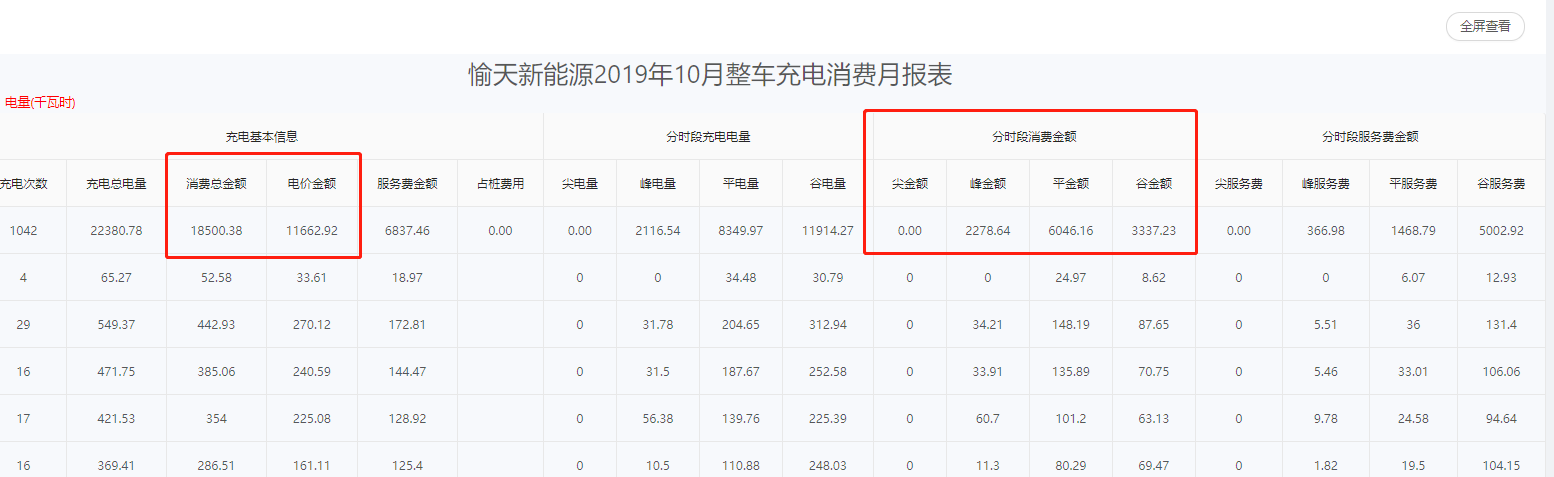Select the cell with value 11662.92
1554x477 pixels.
click(x=312, y=231)
